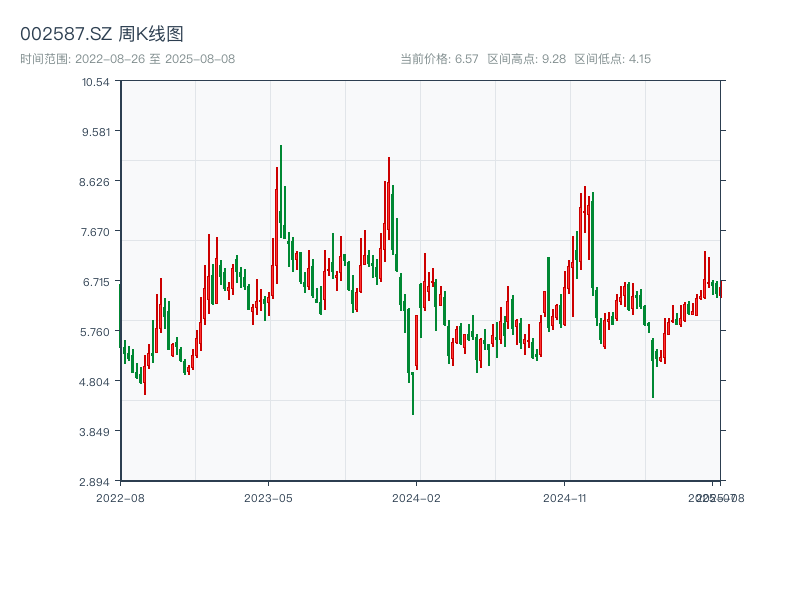This screenshot has width=800, height=600.
Task: Click y-axis value 9.581
Action: 95,132
